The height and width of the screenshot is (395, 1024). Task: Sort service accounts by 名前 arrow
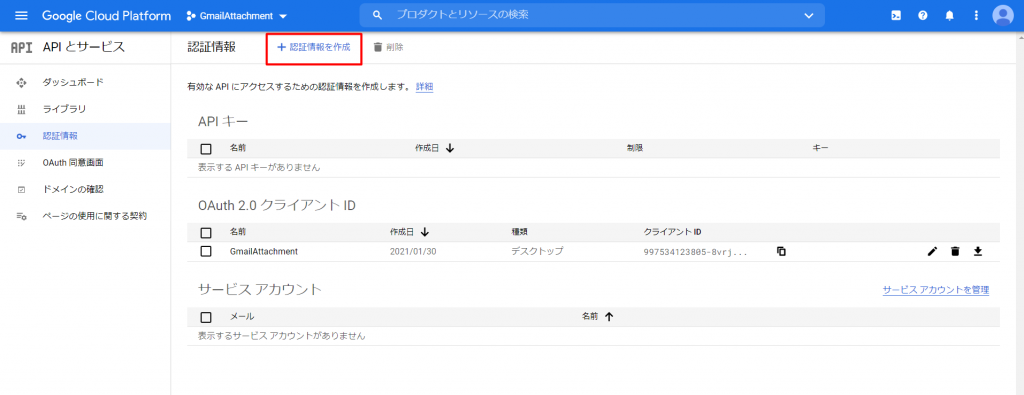coord(609,317)
